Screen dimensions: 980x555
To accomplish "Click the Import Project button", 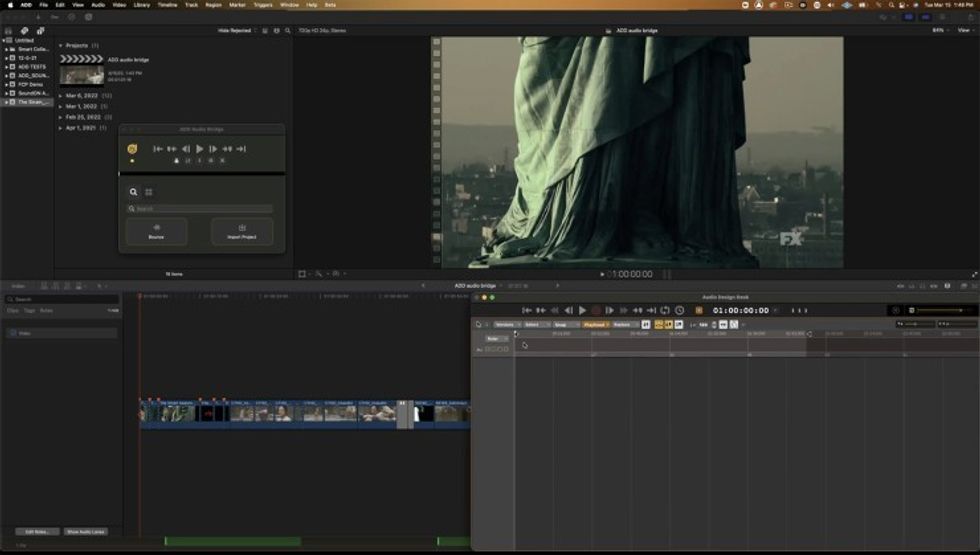I will pos(242,231).
